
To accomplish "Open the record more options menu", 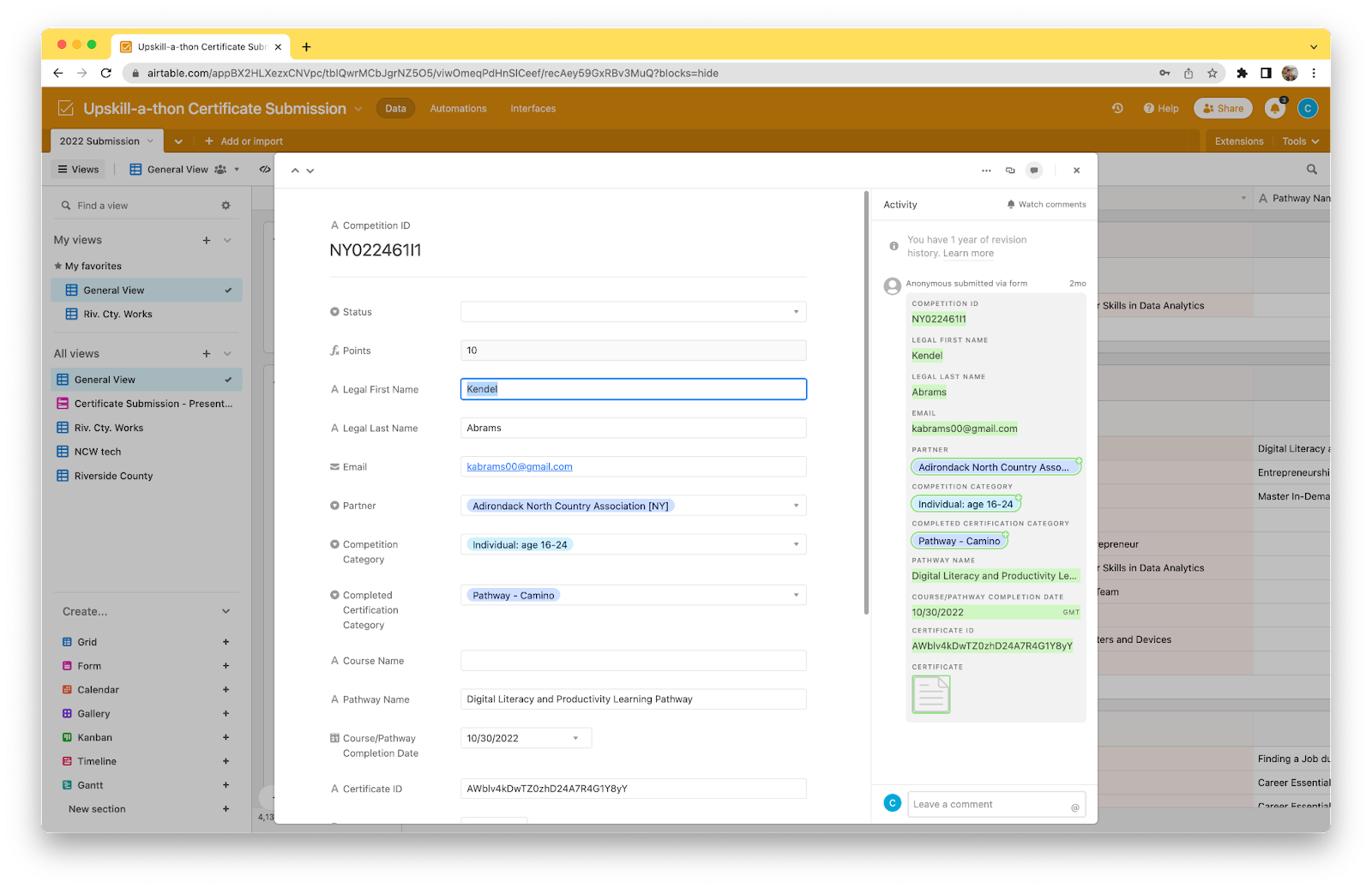I will (x=986, y=171).
